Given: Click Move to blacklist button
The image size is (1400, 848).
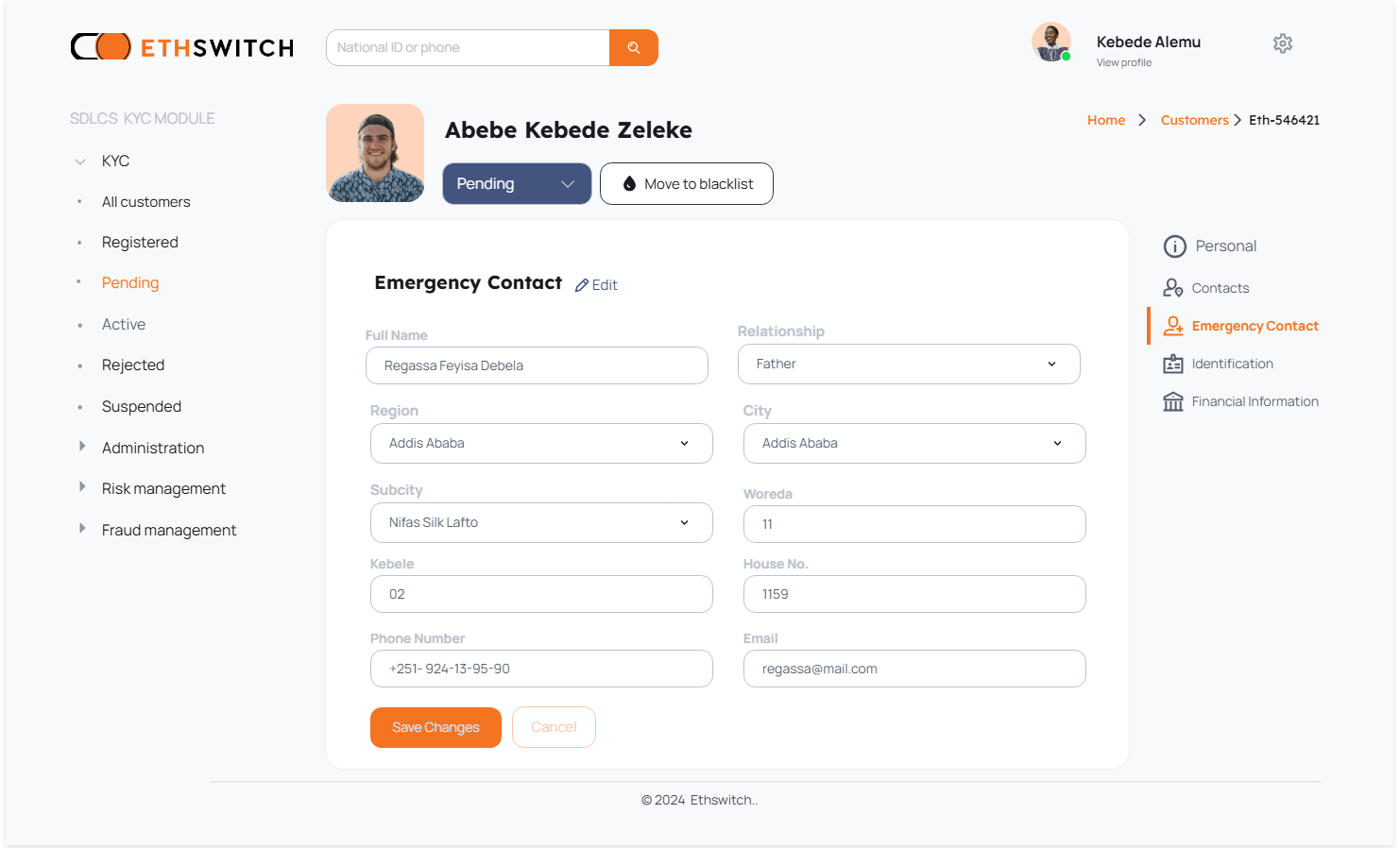Looking at the screenshot, I should (x=687, y=184).
